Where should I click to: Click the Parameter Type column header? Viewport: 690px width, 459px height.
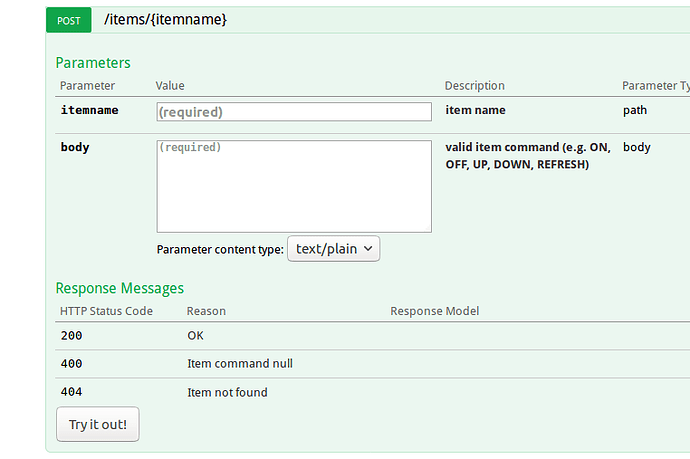coord(655,86)
